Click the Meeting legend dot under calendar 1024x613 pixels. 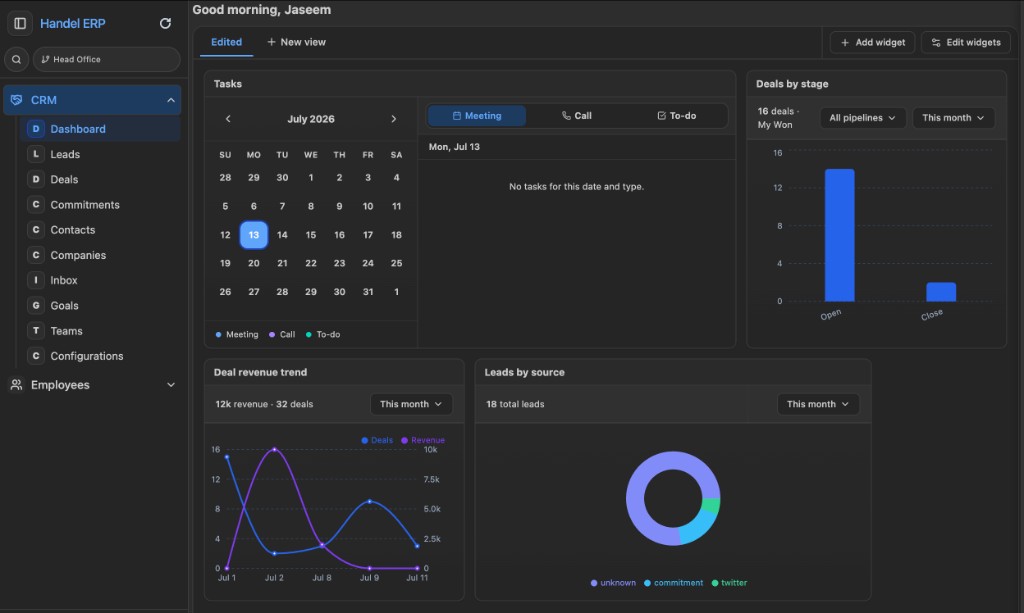[218, 335]
